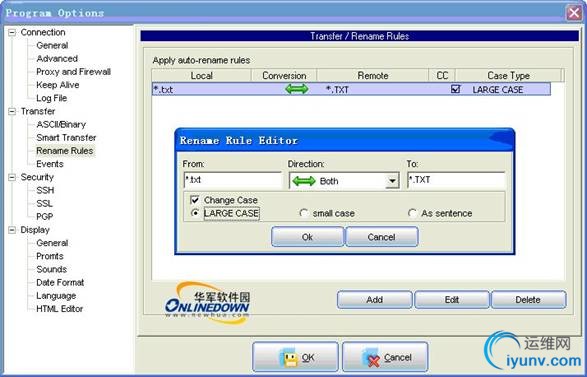Click the Transfer tree label

click(x=38, y=112)
